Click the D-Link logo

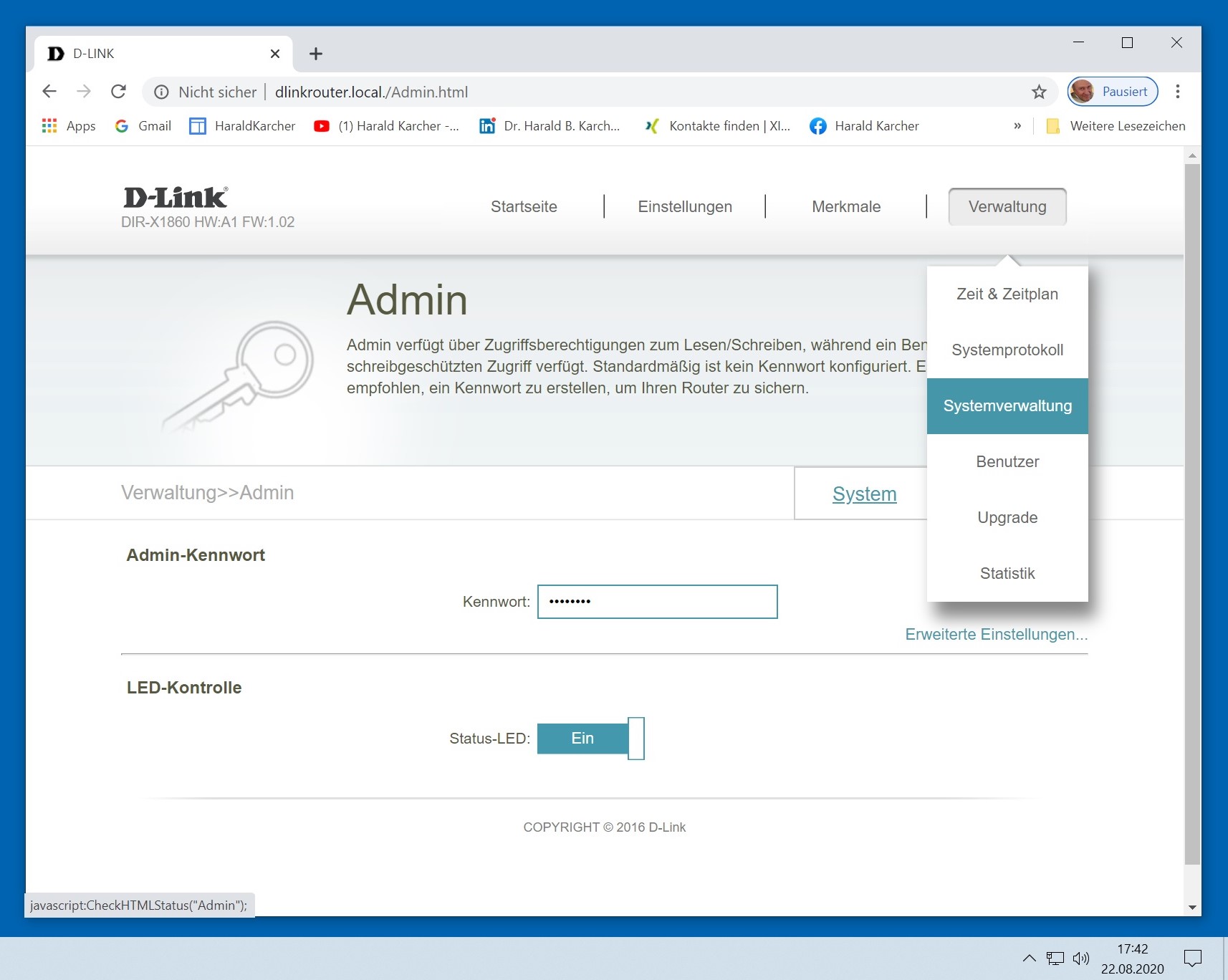point(176,197)
